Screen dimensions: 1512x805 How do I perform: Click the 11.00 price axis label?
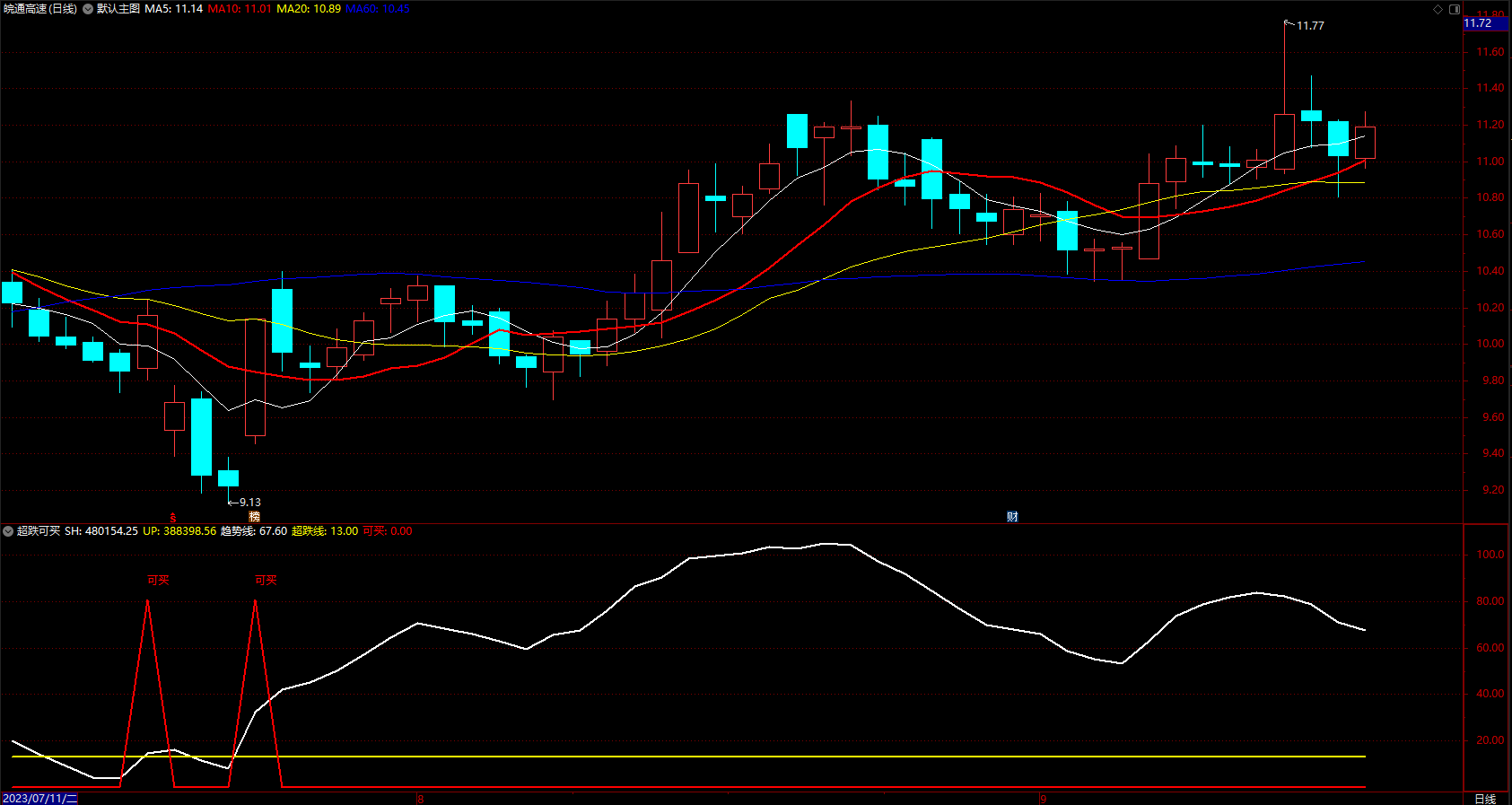coord(1490,162)
